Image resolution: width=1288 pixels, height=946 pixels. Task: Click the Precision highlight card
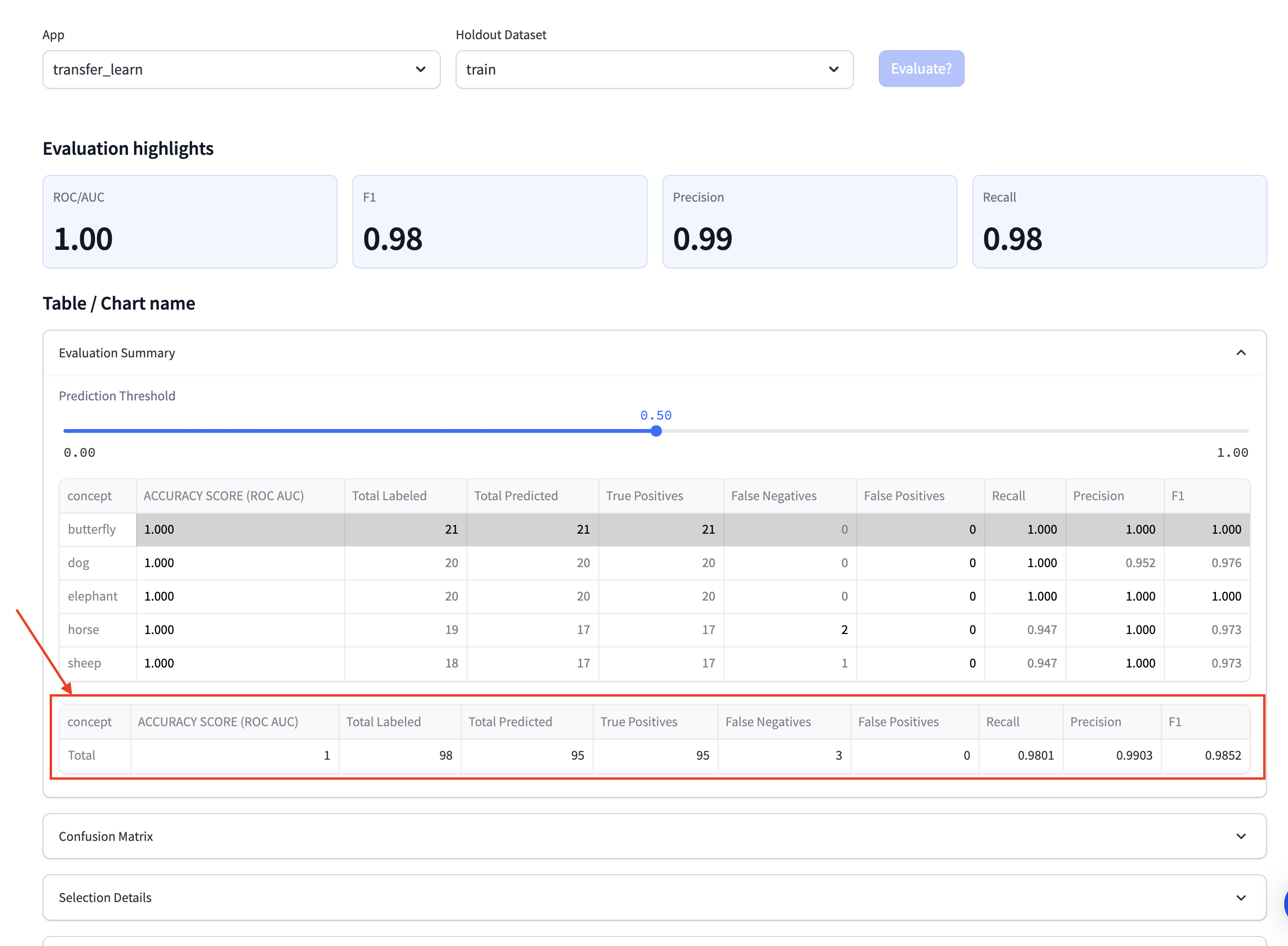[x=809, y=222]
